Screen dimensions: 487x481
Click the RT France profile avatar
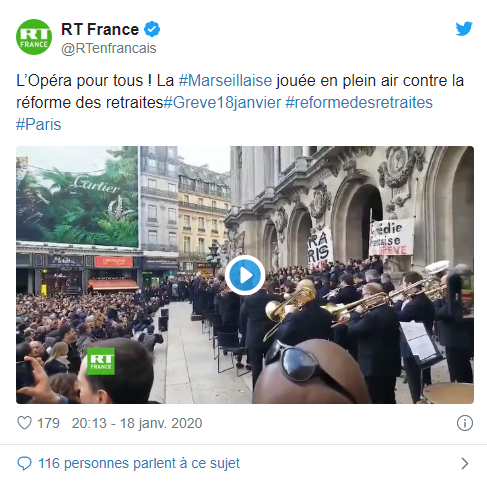(x=34, y=37)
